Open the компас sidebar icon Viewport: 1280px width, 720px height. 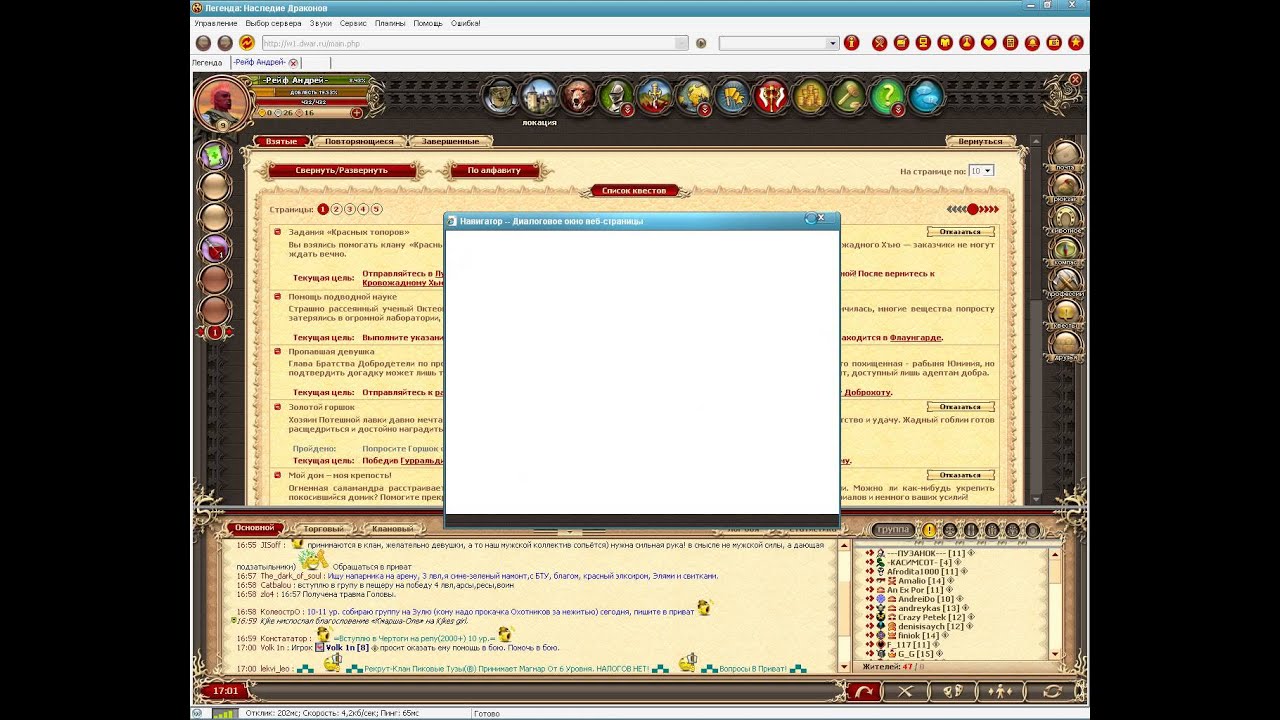click(x=1067, y=251)
